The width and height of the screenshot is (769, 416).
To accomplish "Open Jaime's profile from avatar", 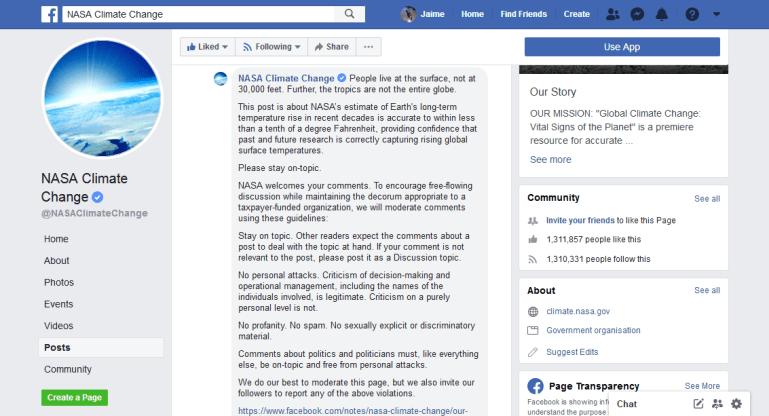I will point(408,14).
